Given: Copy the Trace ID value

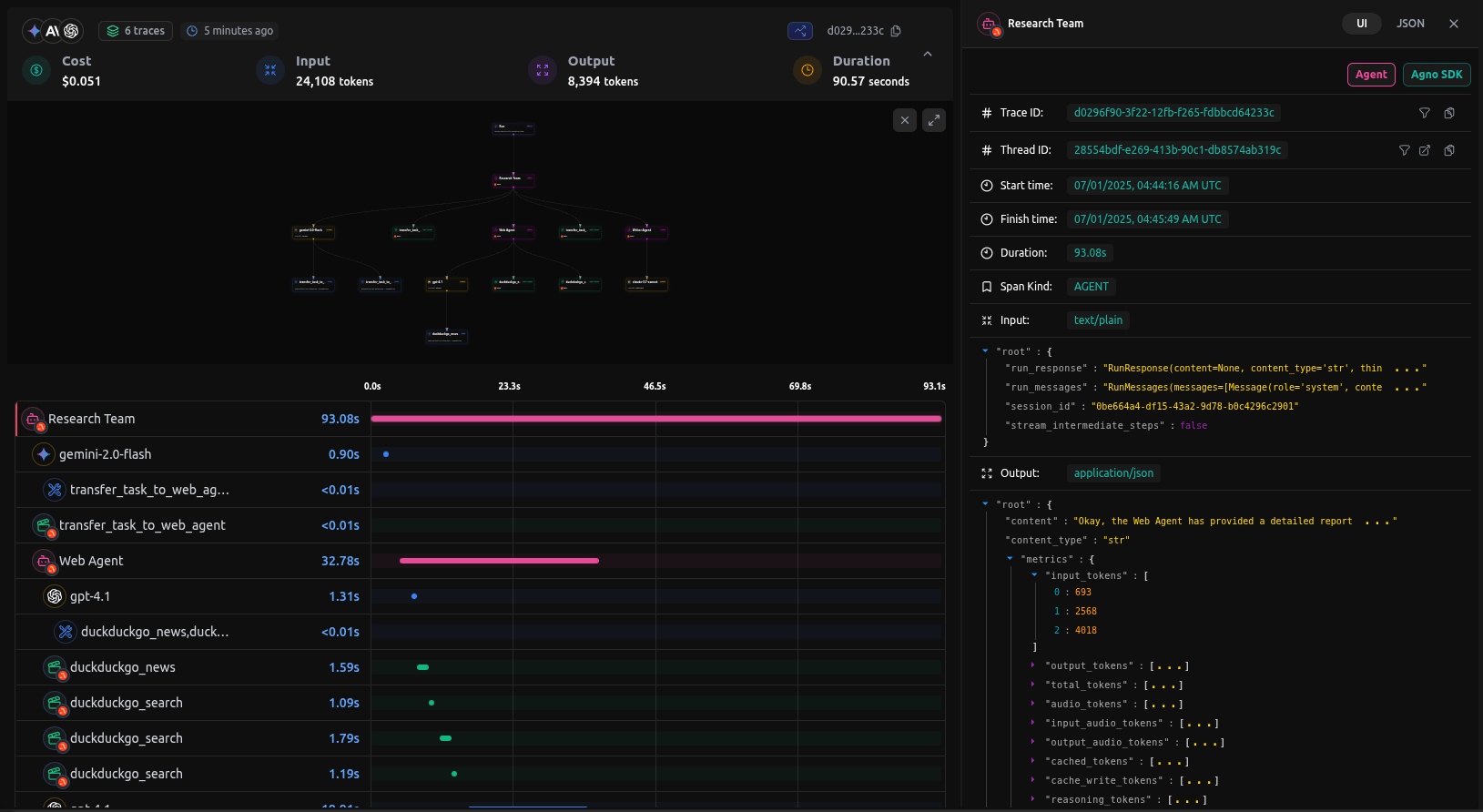Looking at the screenshot, I should [x=1449, y=113].
